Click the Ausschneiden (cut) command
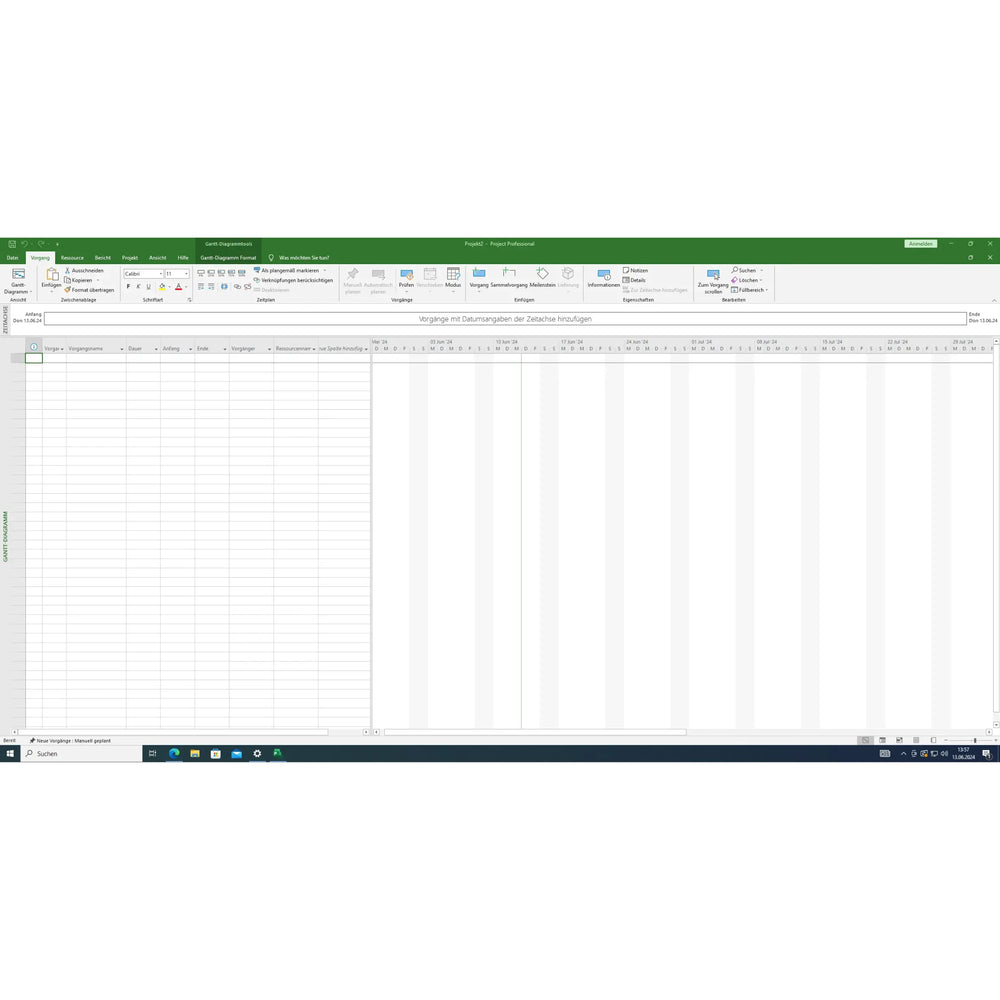 tap(88, 270)
